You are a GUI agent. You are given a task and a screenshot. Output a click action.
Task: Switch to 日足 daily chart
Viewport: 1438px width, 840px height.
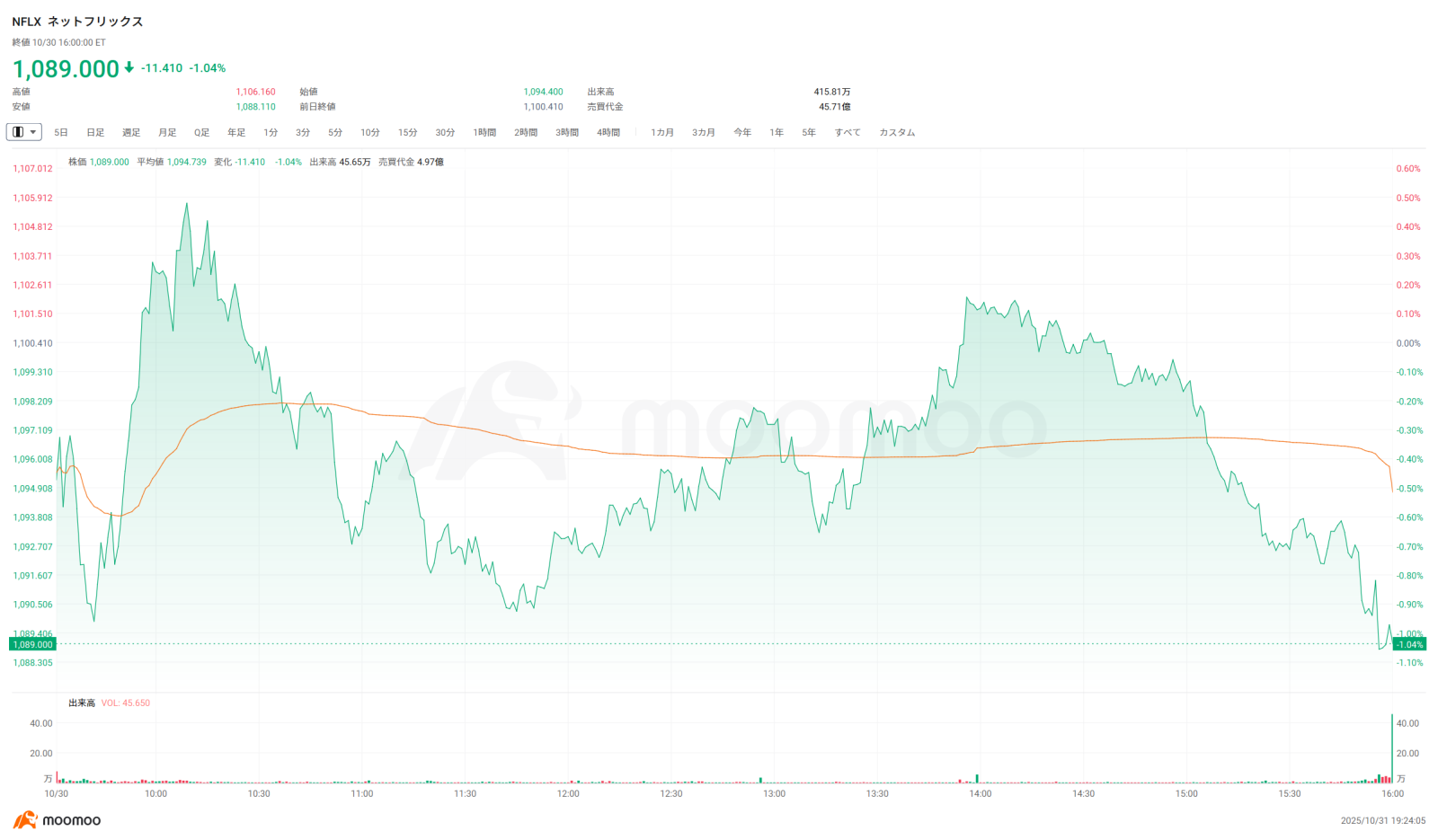click(95, 133)
